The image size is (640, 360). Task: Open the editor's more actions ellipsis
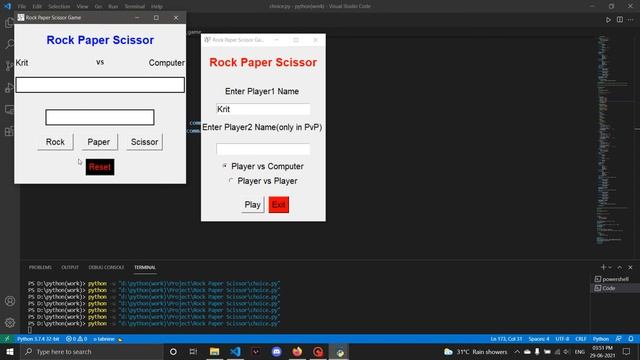(631, 20)
